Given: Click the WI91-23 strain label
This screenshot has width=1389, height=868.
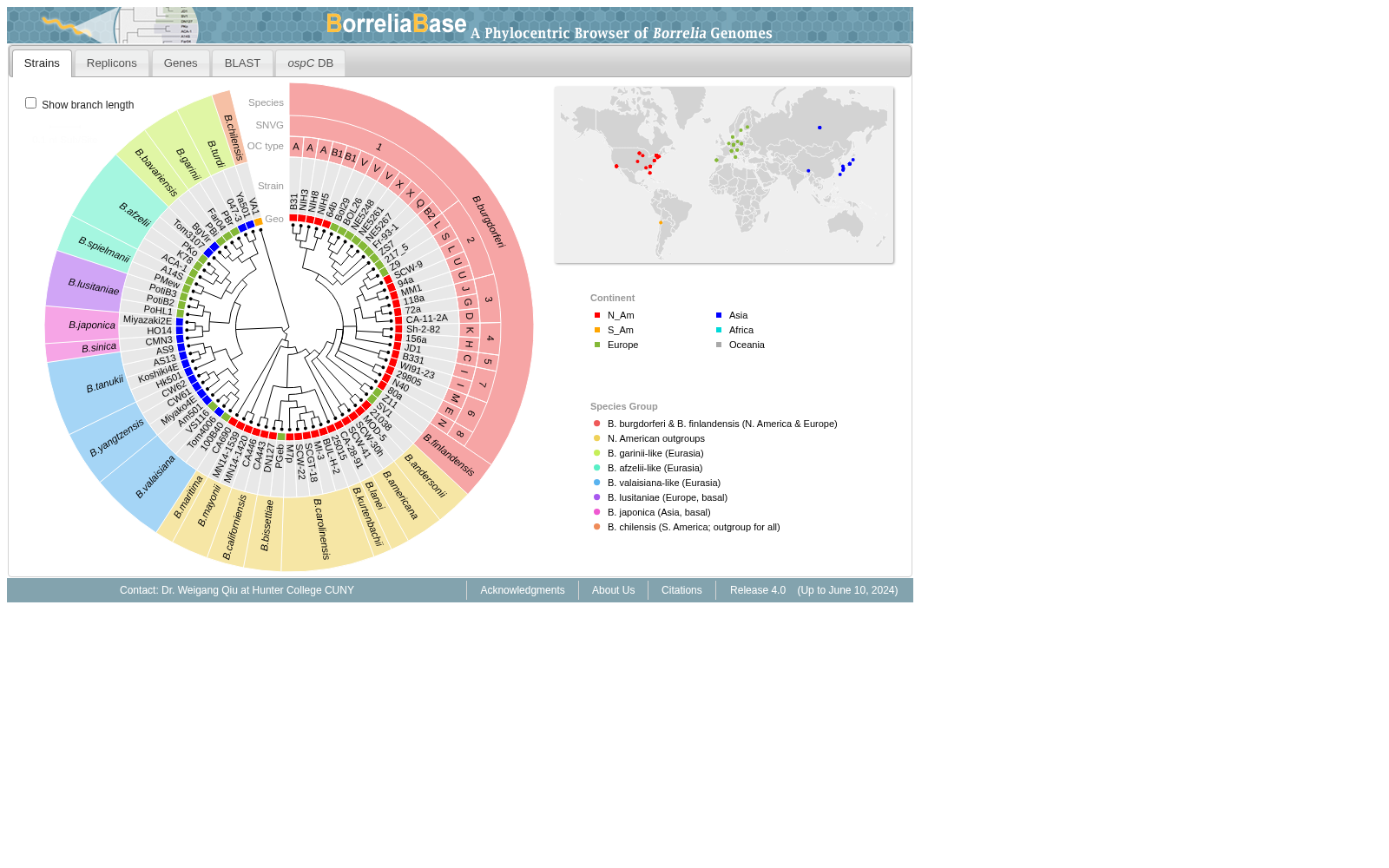Looking at the screenshot, I should coord(417,371).
